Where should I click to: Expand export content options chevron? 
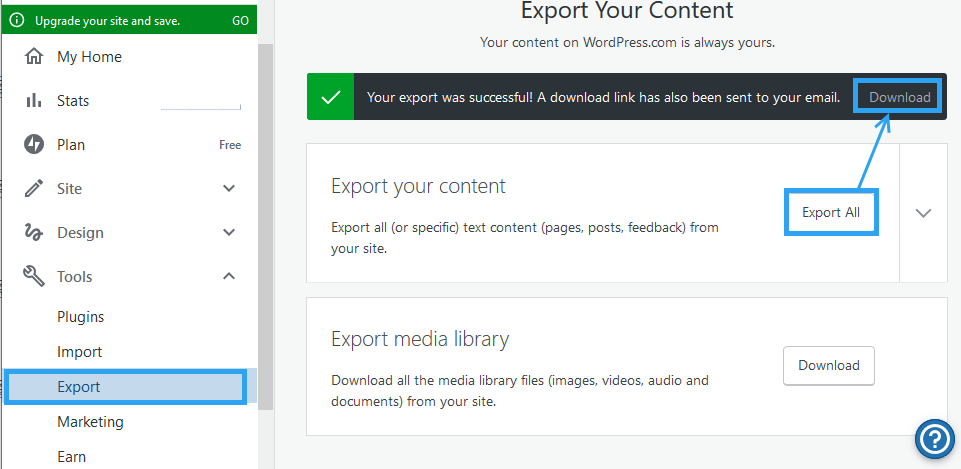pyautogui.click(x=923, y=213)
